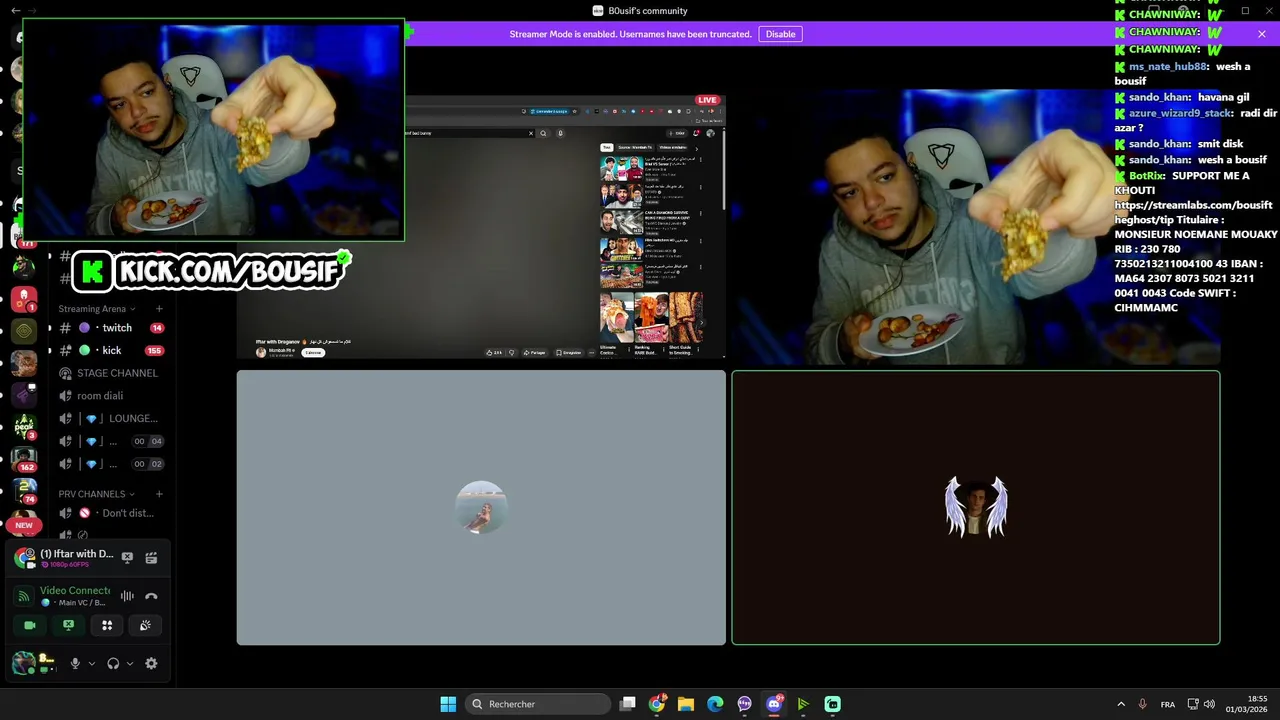
Task: Show hidden system tray icons
Action: (x=1121, y=704)
